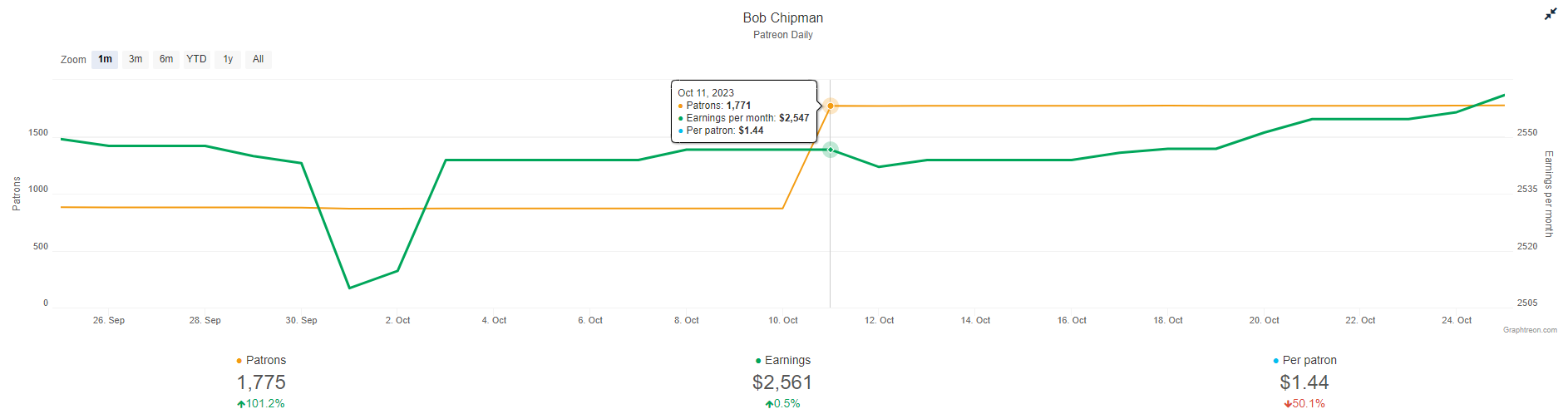Image resolution: width=1568 pixels, height=414 pixels.
Task: Select the 6m zoom range
Action: pos(166,59)
